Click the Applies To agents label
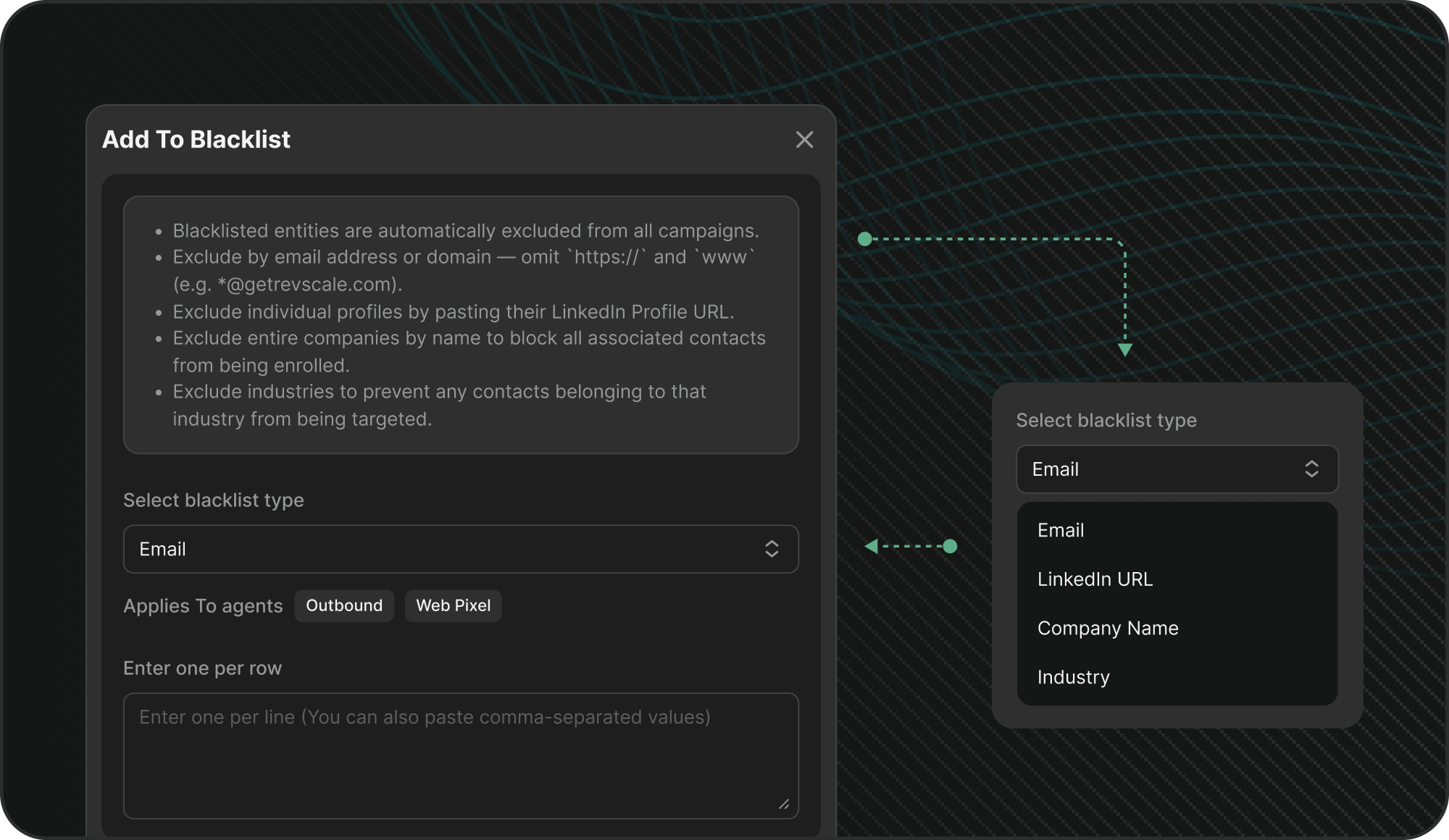 click(x=203, y=606)
